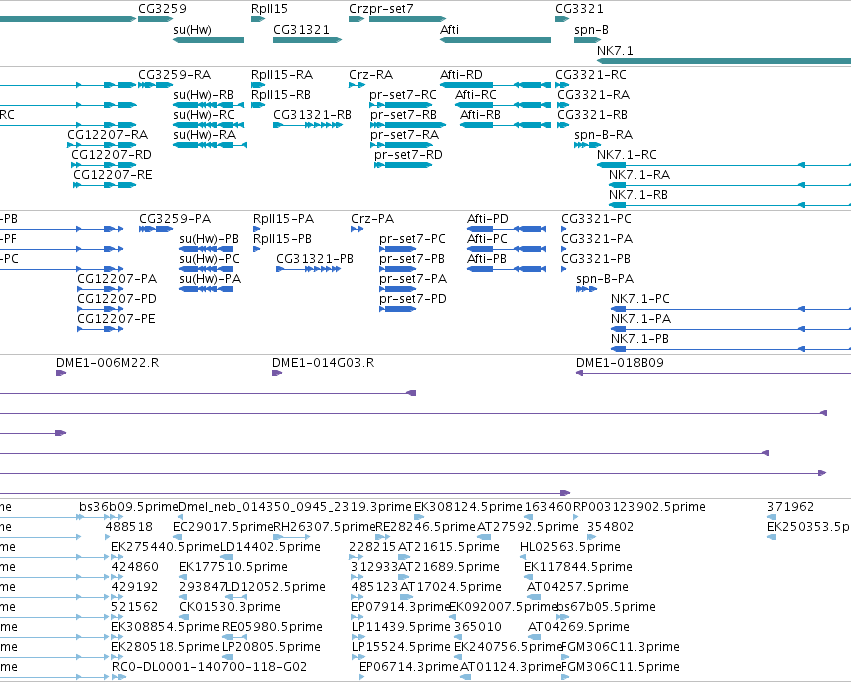This screenshot has width=851, height=682.
Task: Open transcript label CG3321-RB
Action: point(593,115)
